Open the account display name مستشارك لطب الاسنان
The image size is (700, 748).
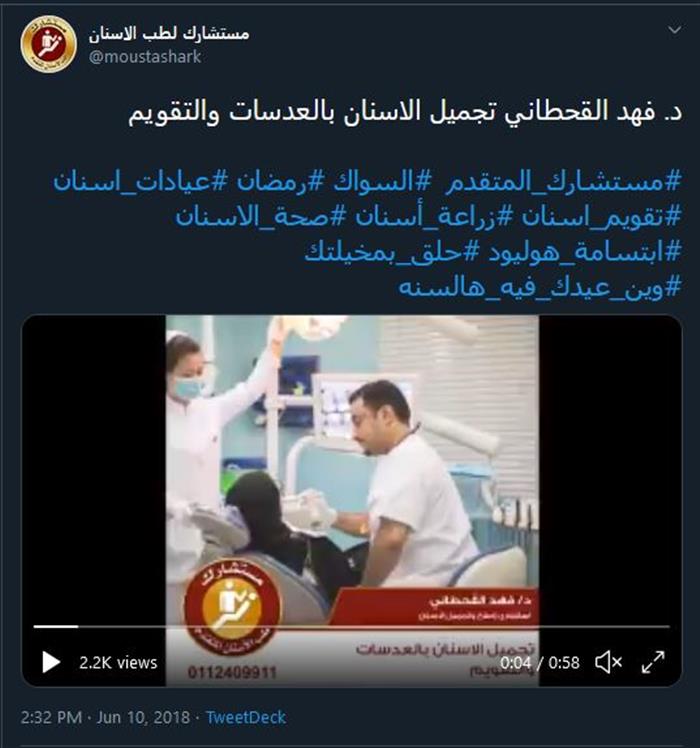pyautogui.click(x=169, y=33)
